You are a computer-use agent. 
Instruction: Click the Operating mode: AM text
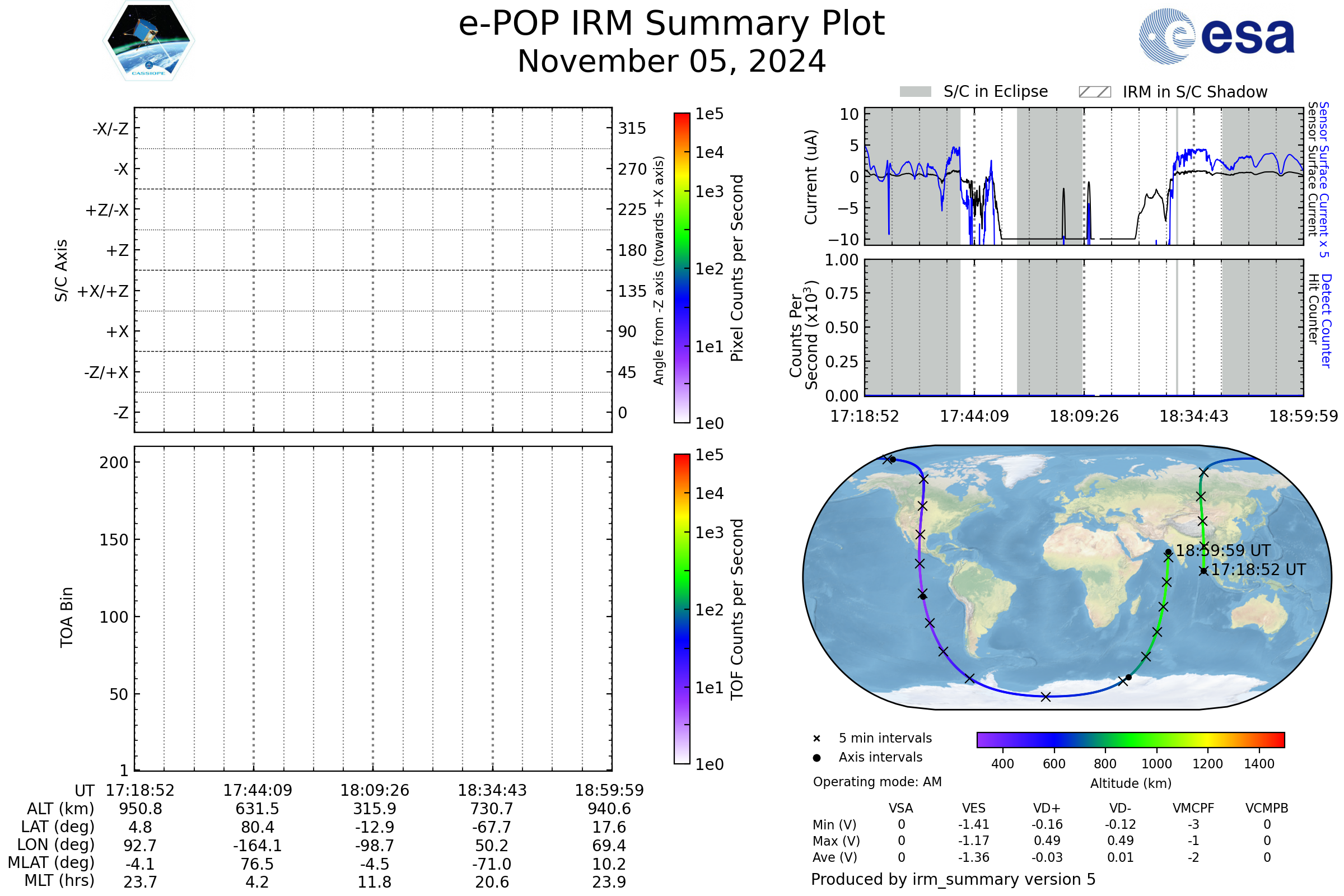pyautogui.click(x=877, y=782)
